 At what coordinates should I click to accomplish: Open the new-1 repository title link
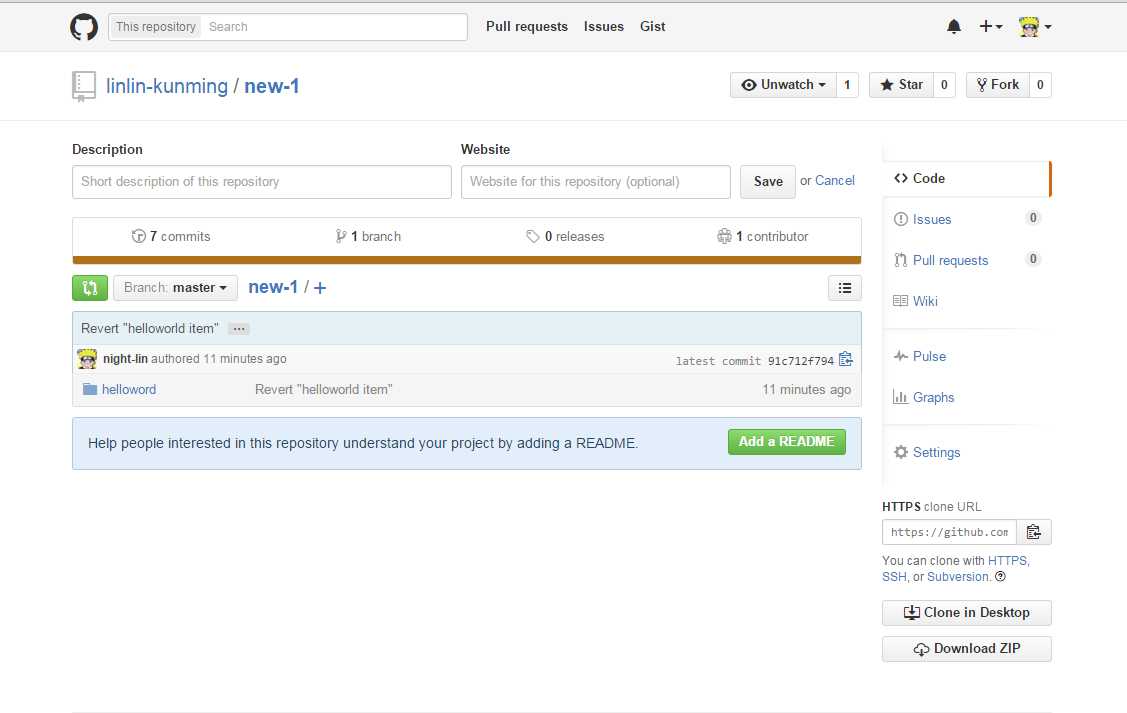[272, 86]
